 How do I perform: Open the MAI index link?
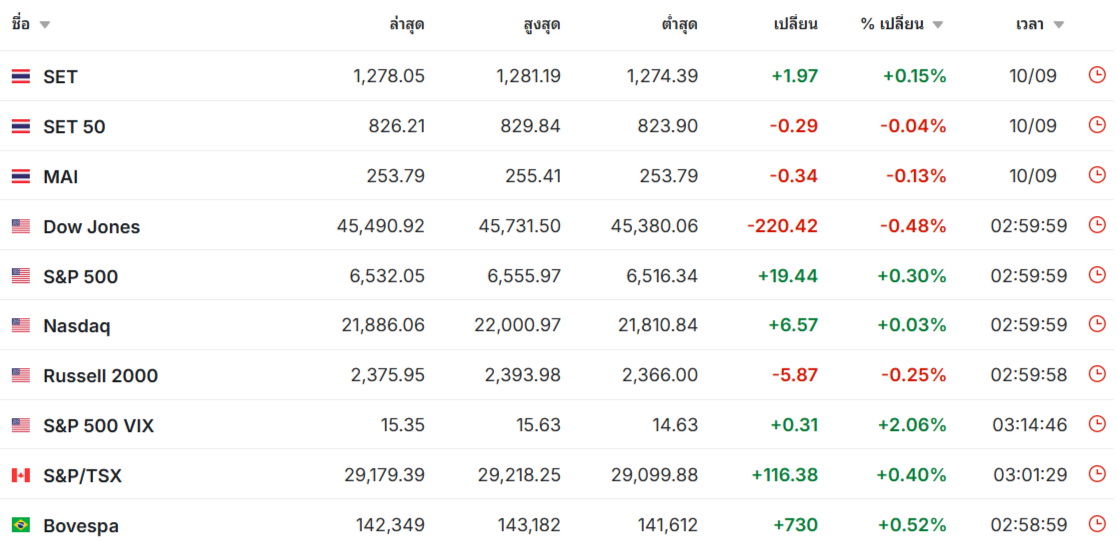tap(61, 177)
